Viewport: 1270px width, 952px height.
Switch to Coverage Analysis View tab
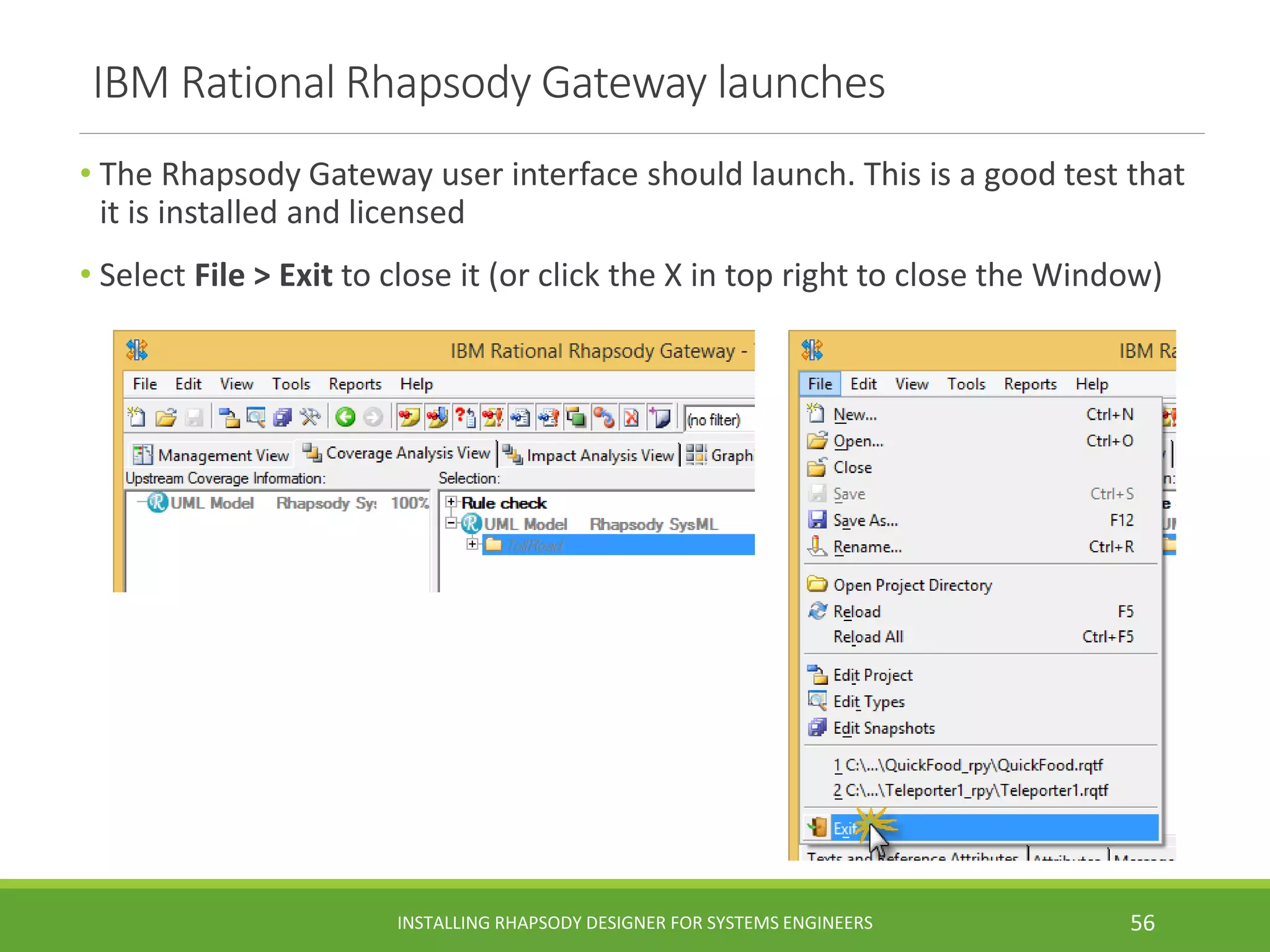point(397,453)
